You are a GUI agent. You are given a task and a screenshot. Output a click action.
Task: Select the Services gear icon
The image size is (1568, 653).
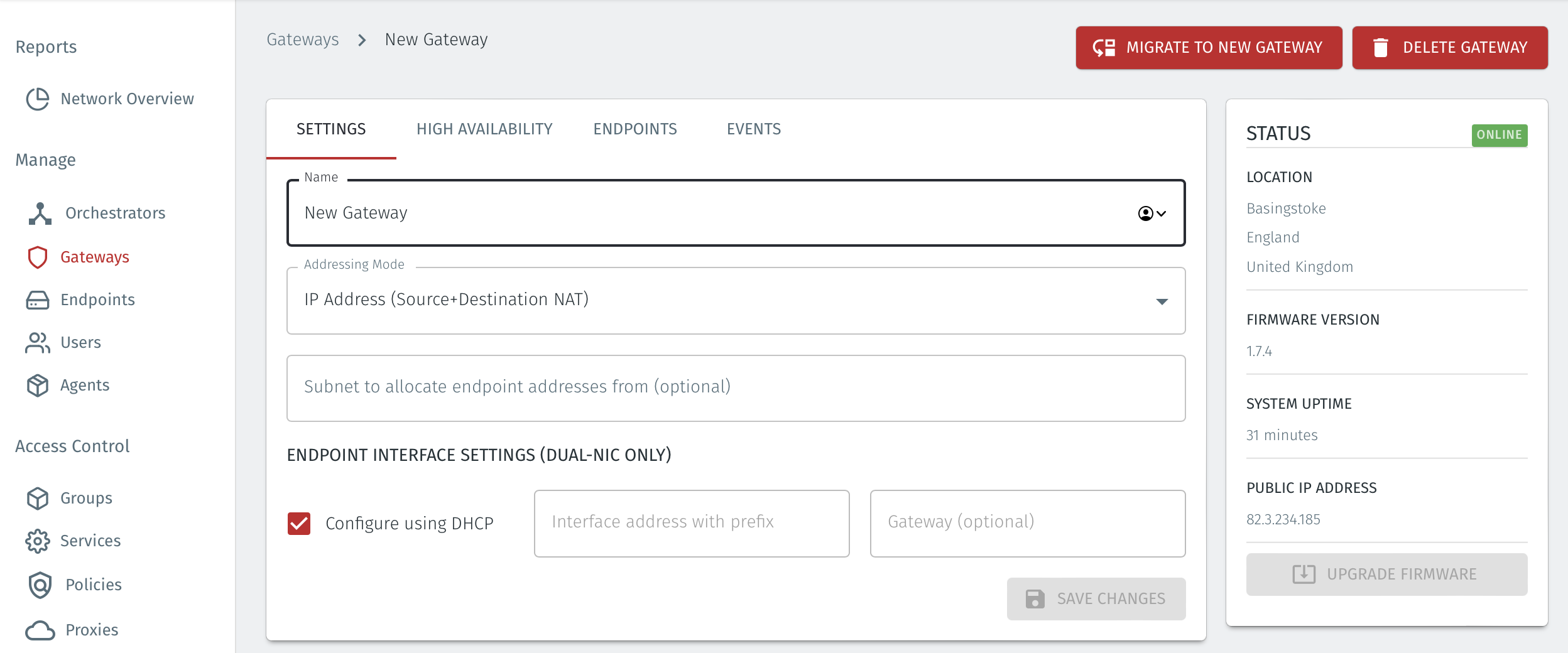click(38, 541)
